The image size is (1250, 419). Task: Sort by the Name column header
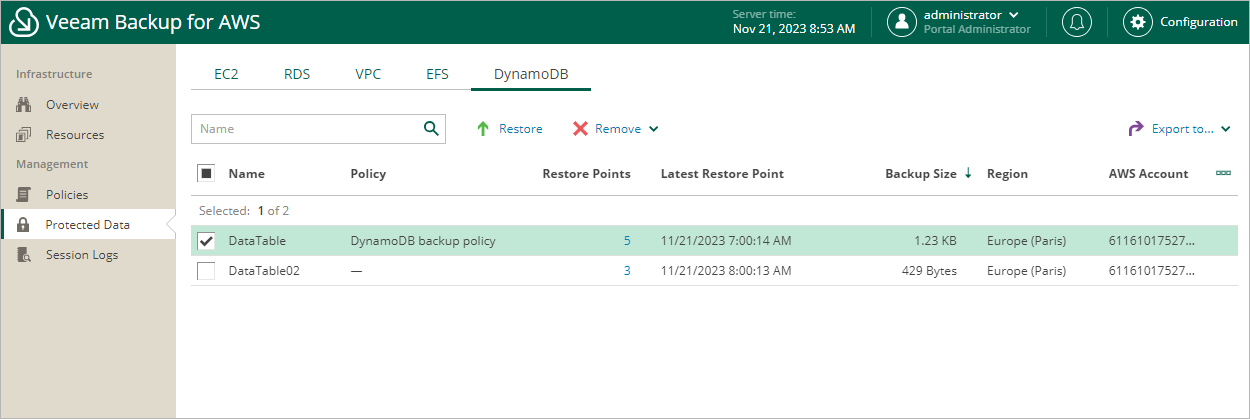coord(247,174)
